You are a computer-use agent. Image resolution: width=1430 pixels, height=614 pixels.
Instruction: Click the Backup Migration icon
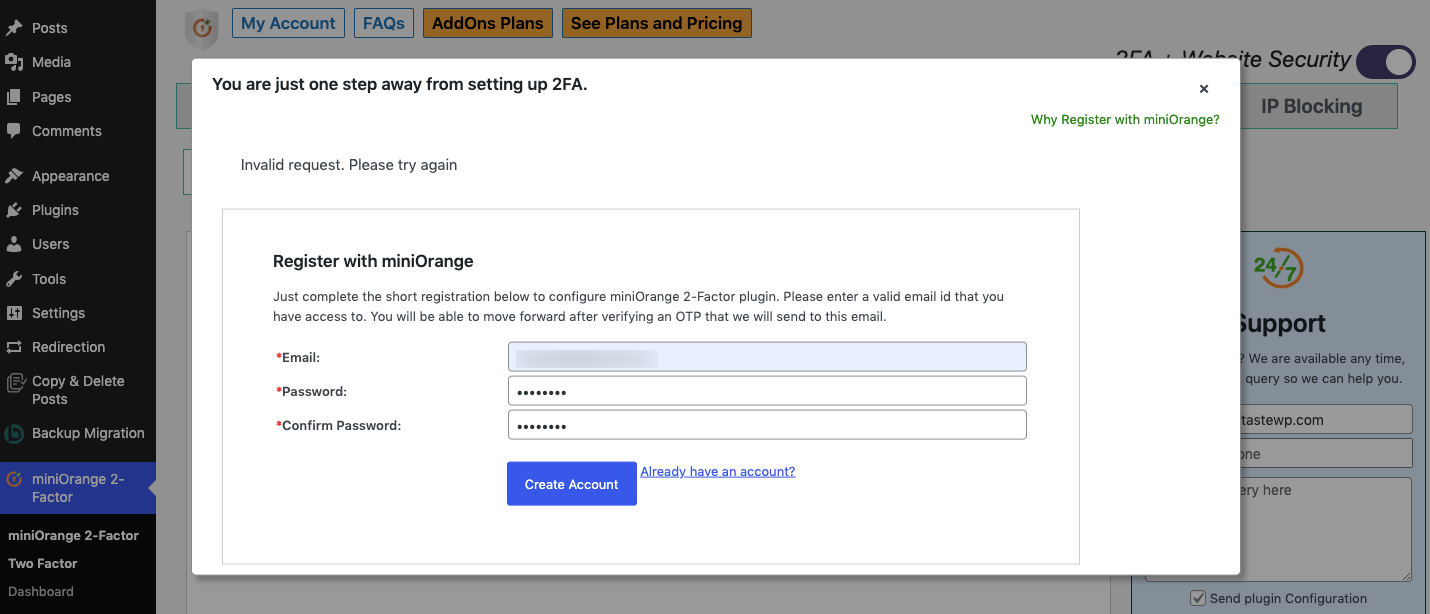click(x=14, y=432)
